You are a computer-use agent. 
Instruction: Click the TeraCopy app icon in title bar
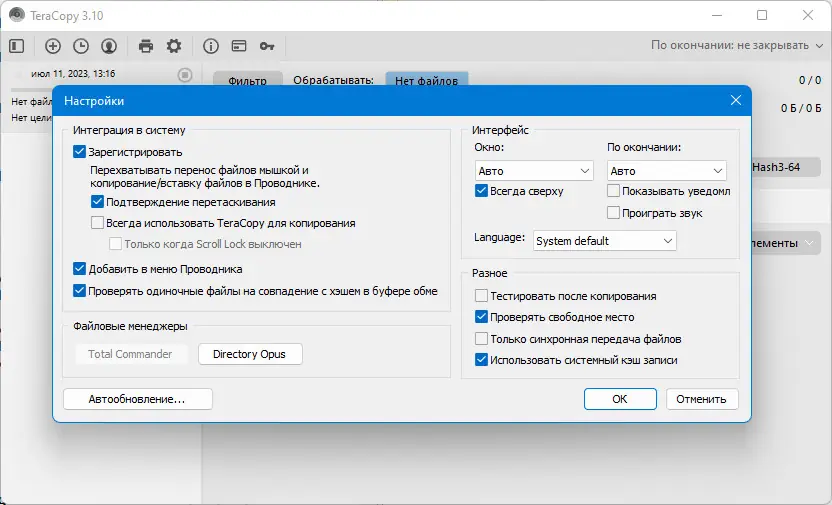(x=16, y=14)
